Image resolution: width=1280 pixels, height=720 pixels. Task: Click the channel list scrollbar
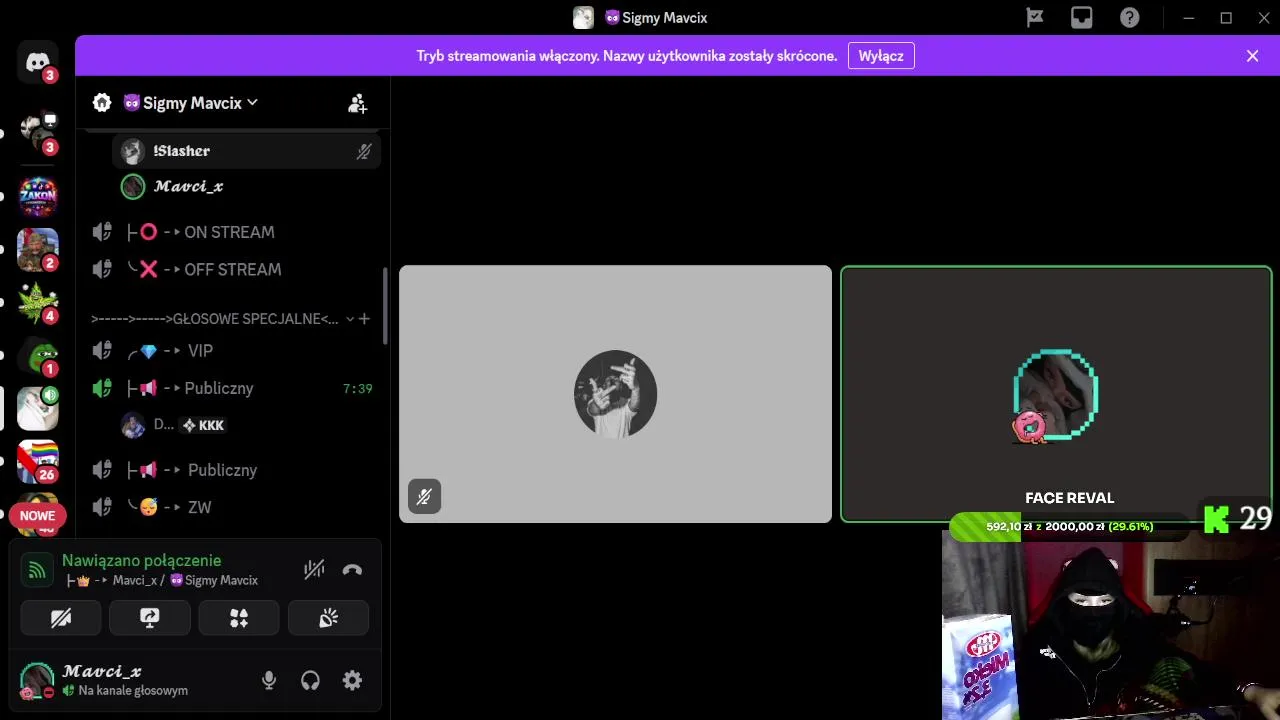click(x=386, y=307)
